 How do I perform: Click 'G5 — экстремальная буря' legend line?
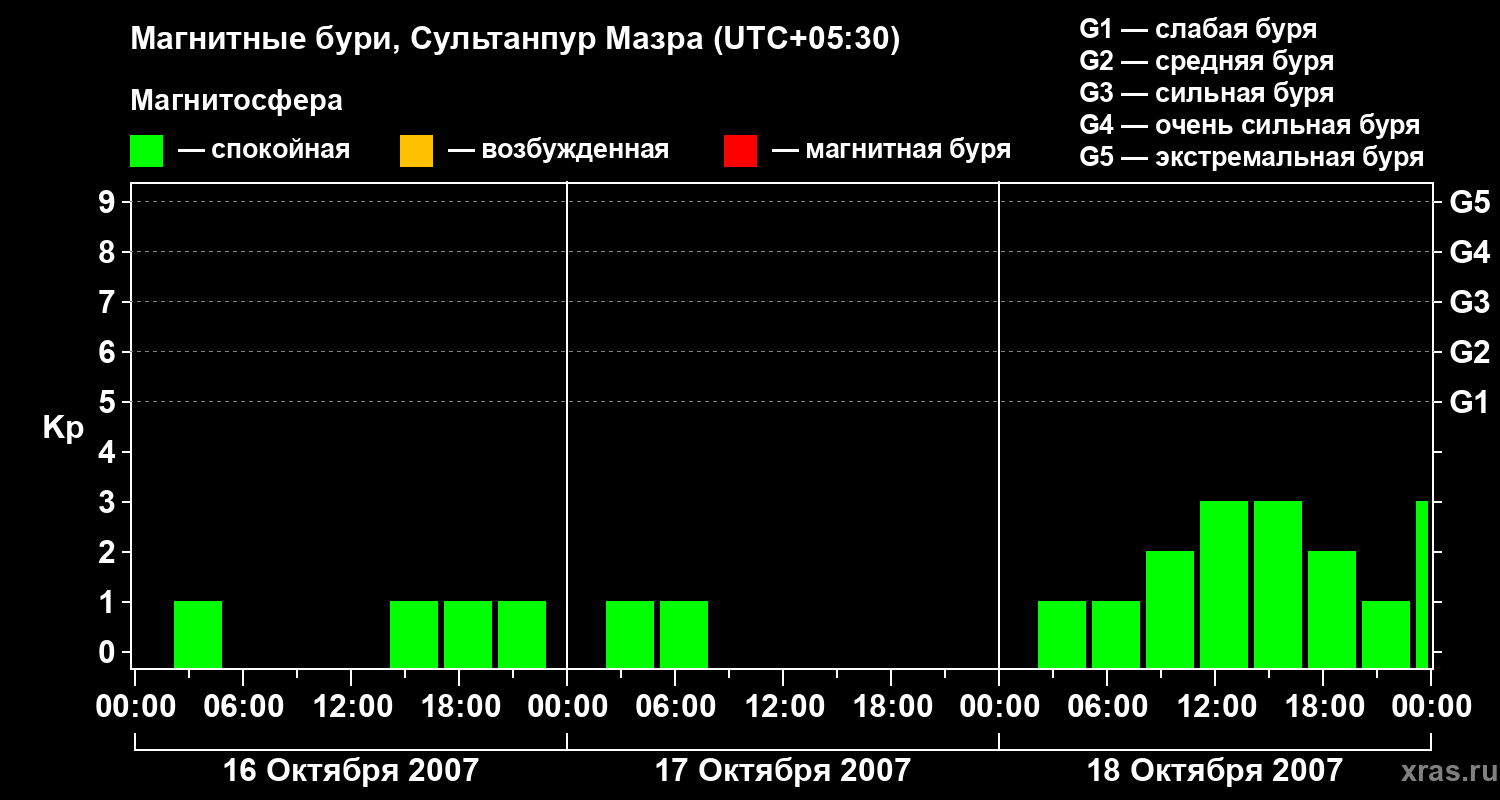pyautogui.click(x=1251, y=157)
